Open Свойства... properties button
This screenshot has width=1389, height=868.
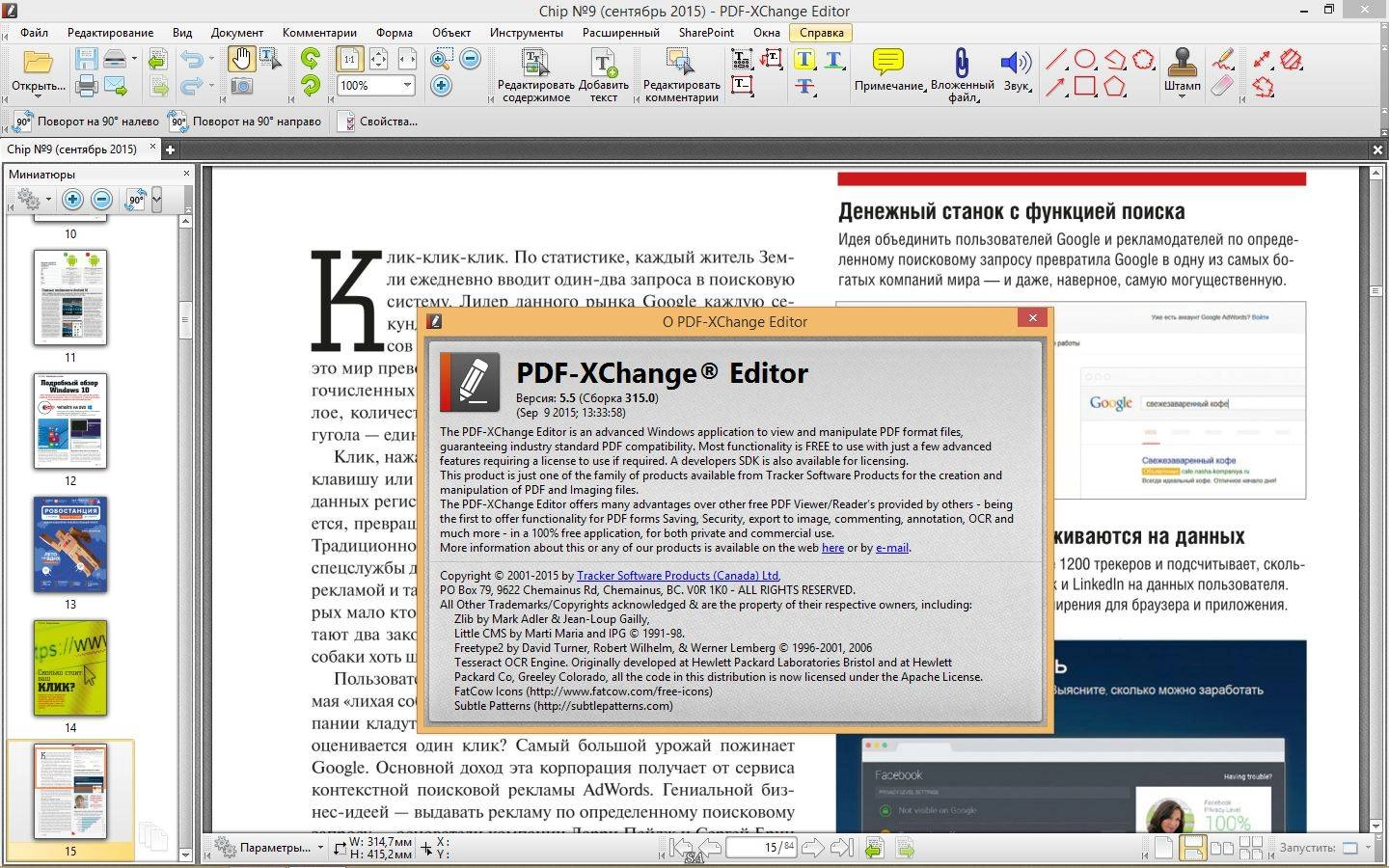(x=377, y=122)
